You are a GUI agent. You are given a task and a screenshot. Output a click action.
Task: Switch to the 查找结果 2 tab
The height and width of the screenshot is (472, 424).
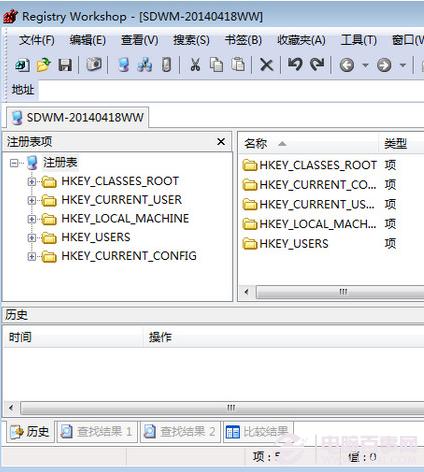(x=180, y=432)
